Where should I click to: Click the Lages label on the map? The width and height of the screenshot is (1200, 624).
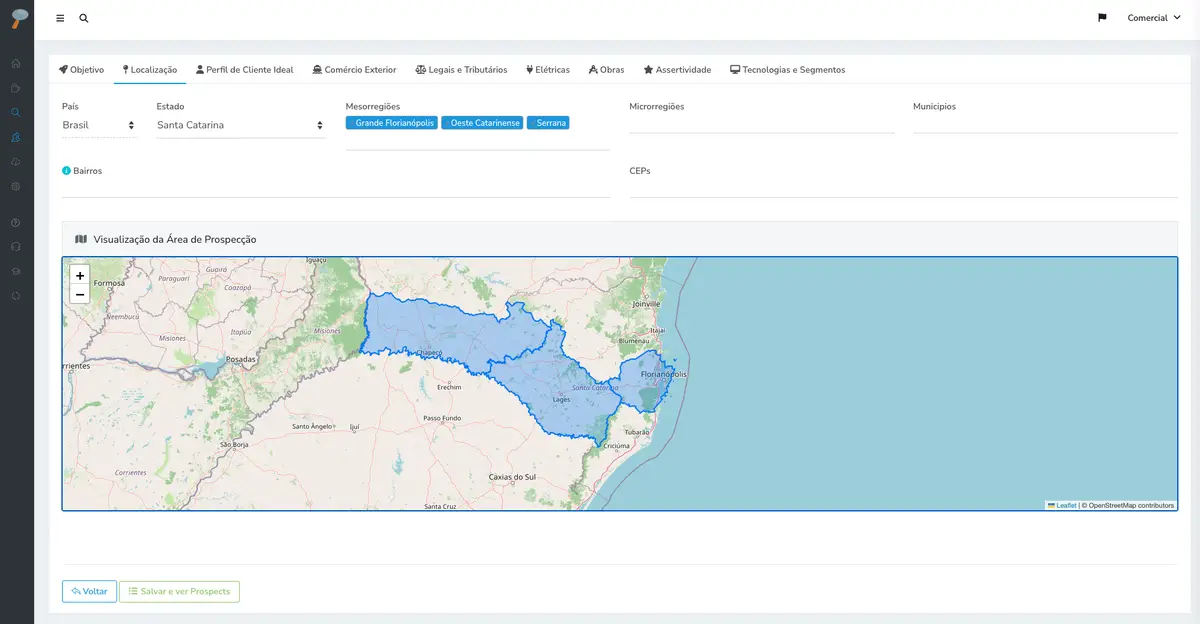[x=561, y=399]
